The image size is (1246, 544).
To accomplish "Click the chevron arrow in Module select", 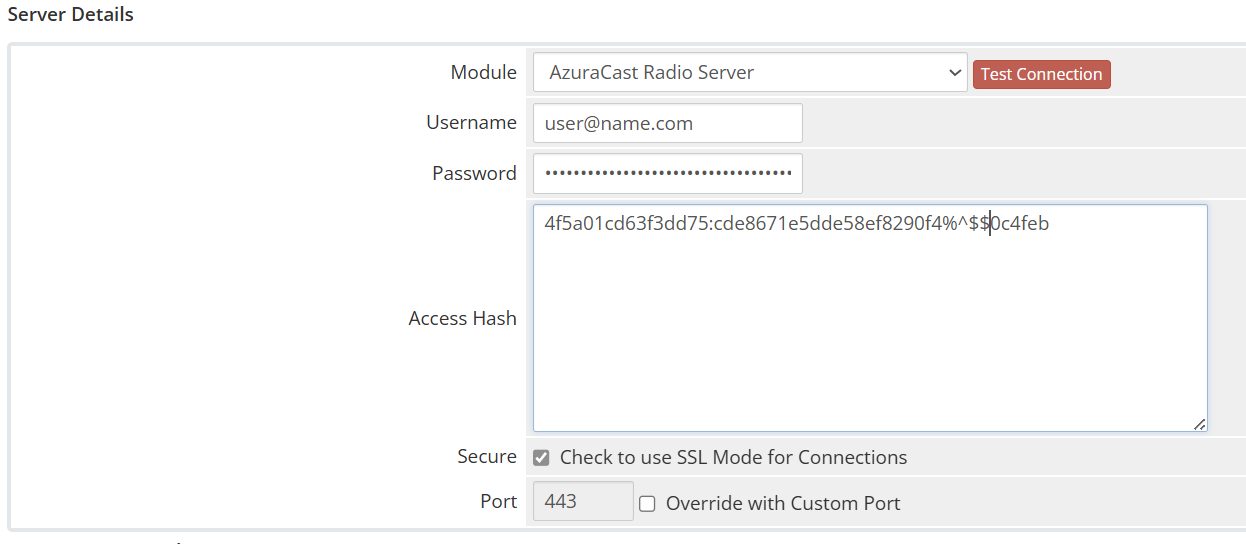I will pyautogui.click(x=953, y=73).
